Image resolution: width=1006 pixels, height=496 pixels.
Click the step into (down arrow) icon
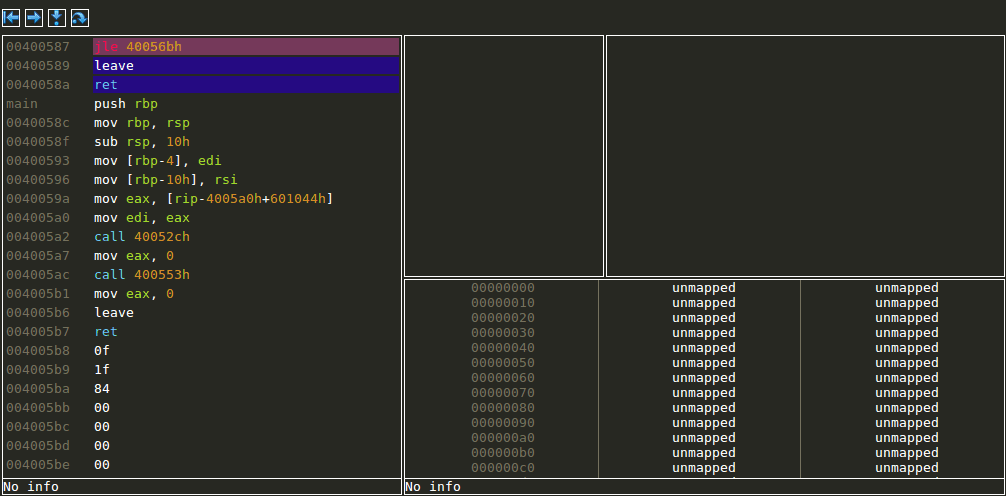57,18
